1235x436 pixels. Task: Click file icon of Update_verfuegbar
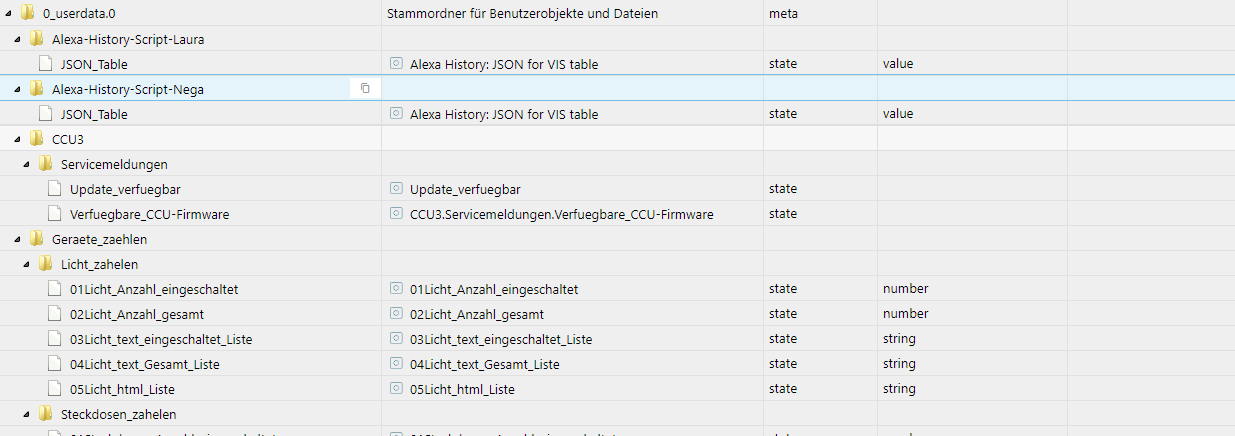coord(55,189)
